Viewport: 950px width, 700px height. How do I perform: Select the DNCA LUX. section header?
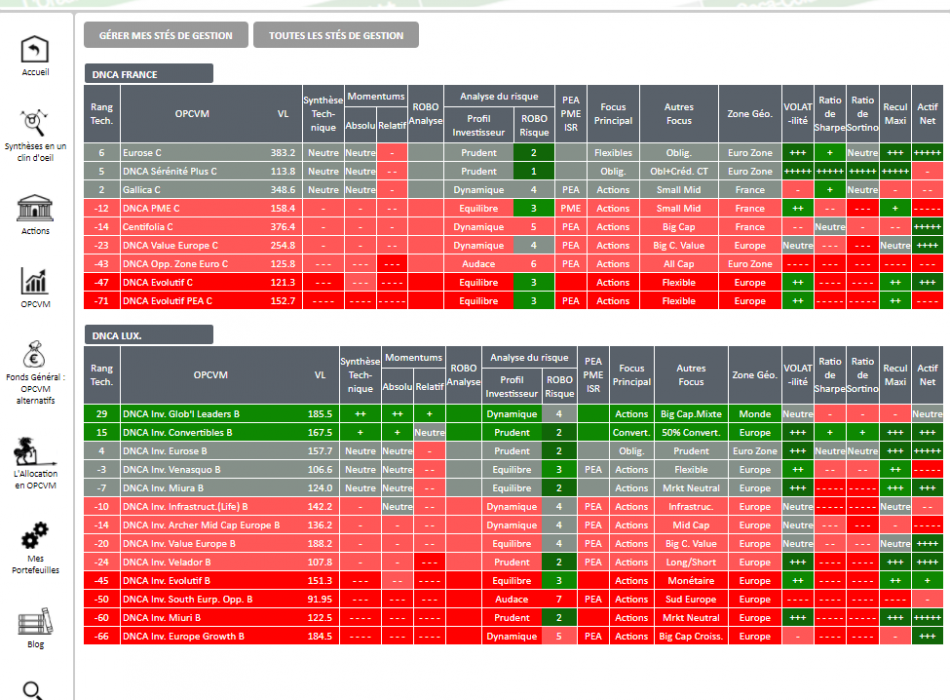pyautogui.click(x=148, y=335)
